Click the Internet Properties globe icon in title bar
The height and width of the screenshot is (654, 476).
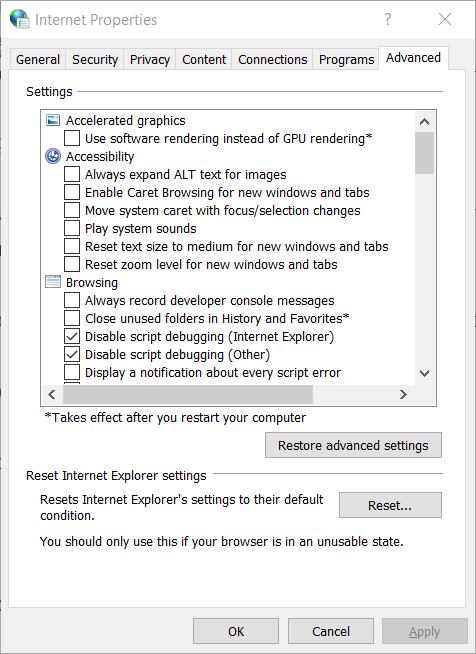click(x=20, y=19)
